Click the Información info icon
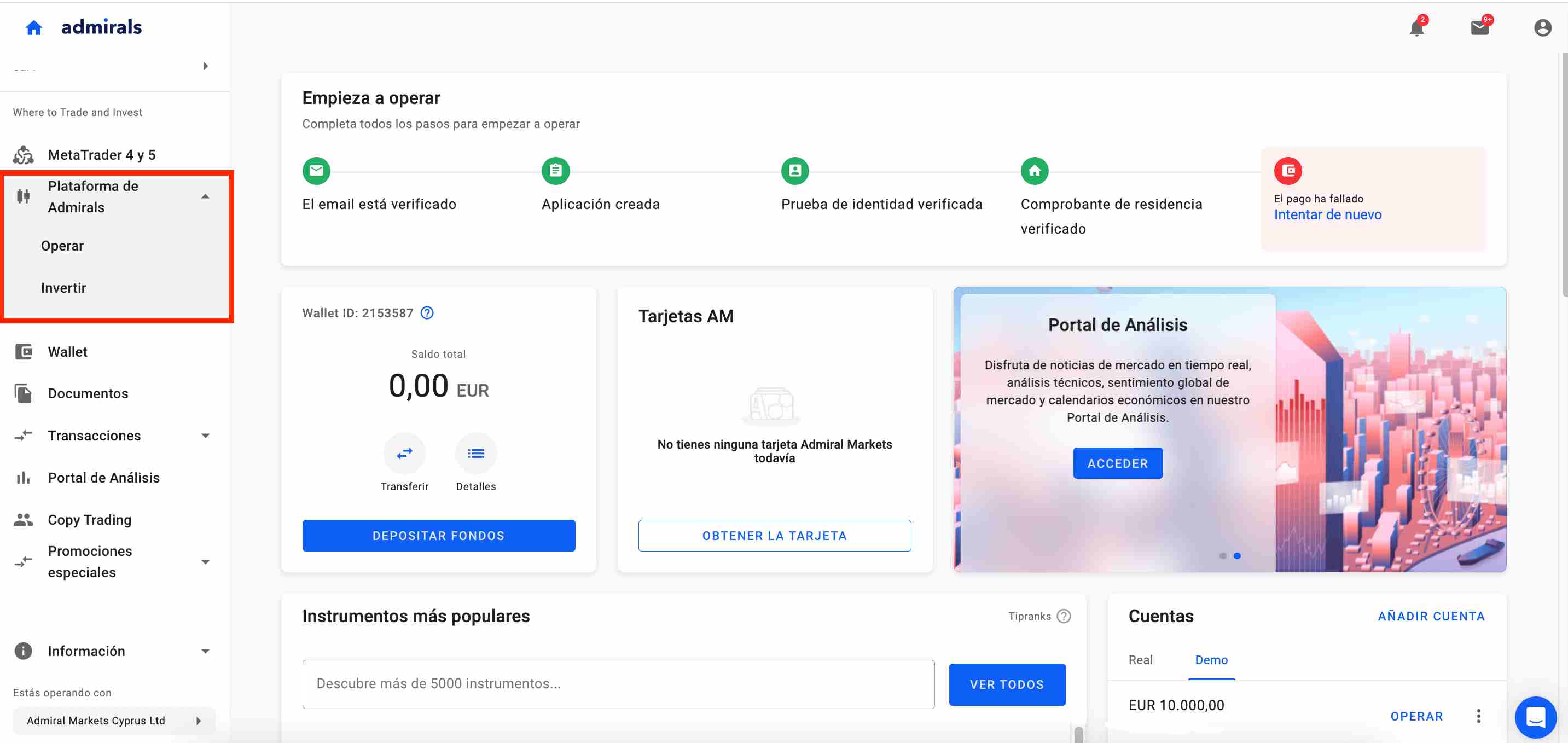This screenshot has height=743, width=1568. coord(23,651)
